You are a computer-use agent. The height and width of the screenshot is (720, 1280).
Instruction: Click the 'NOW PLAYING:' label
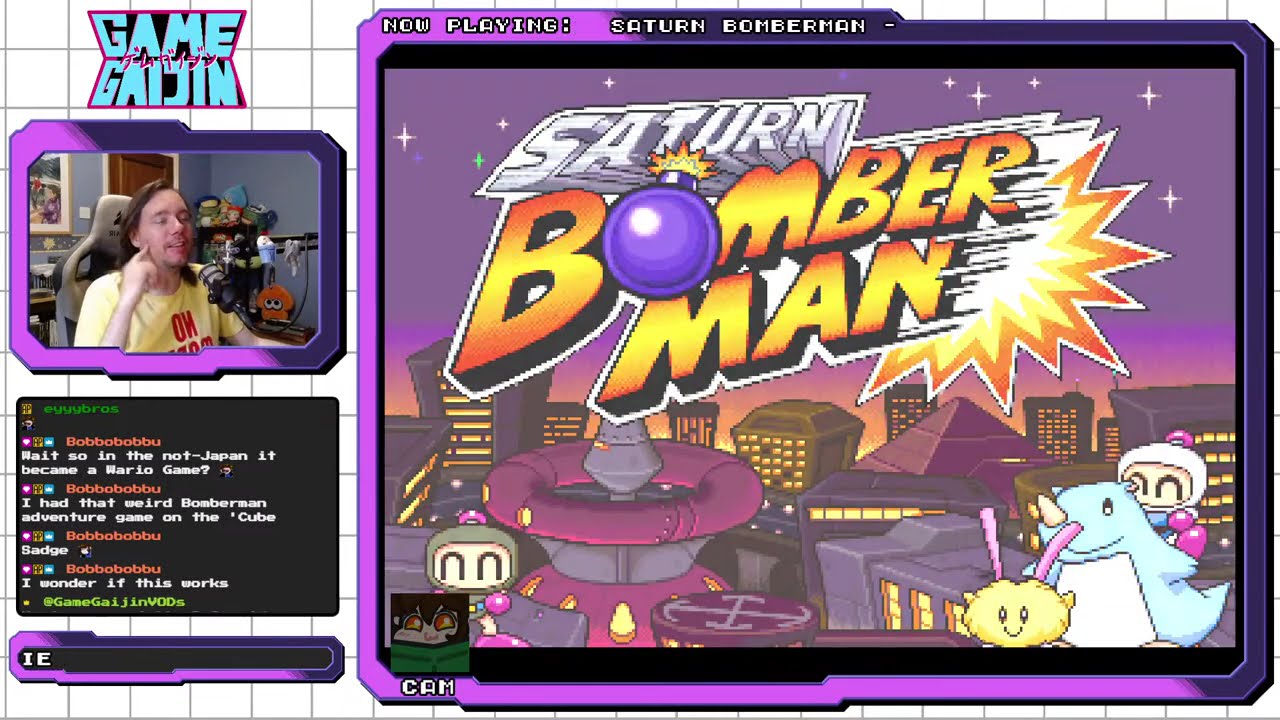(x=477, y=25)
